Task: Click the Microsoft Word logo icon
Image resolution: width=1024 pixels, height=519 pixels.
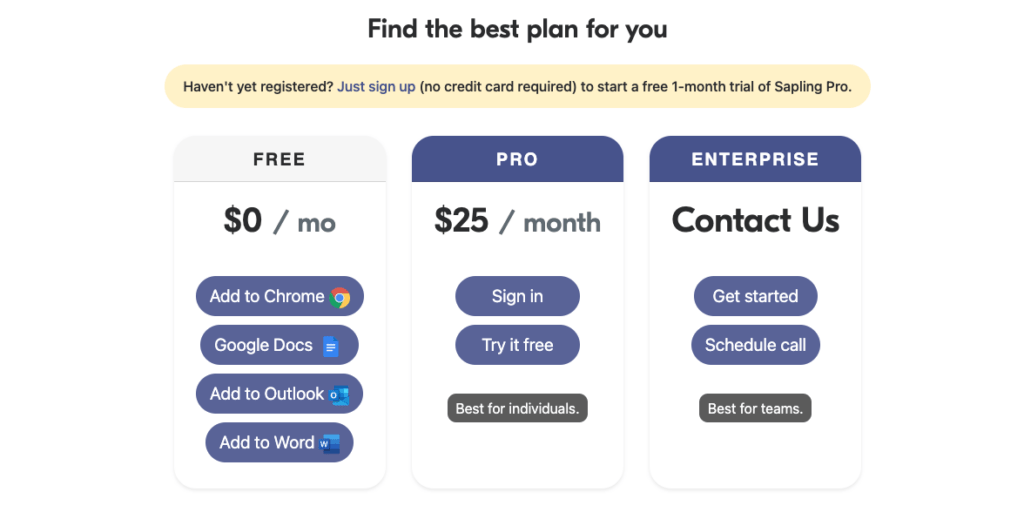Action: pos(330,443)
